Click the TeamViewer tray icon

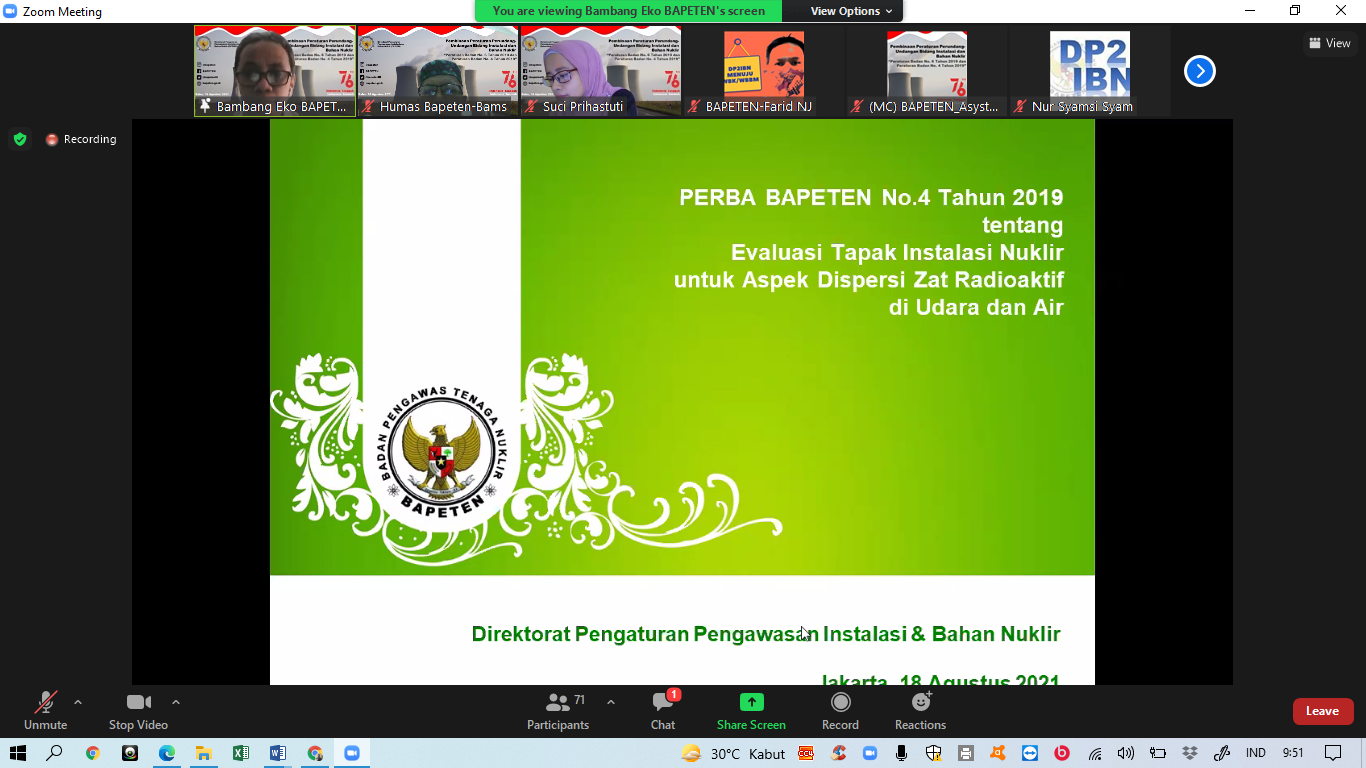coord(1030,753)
